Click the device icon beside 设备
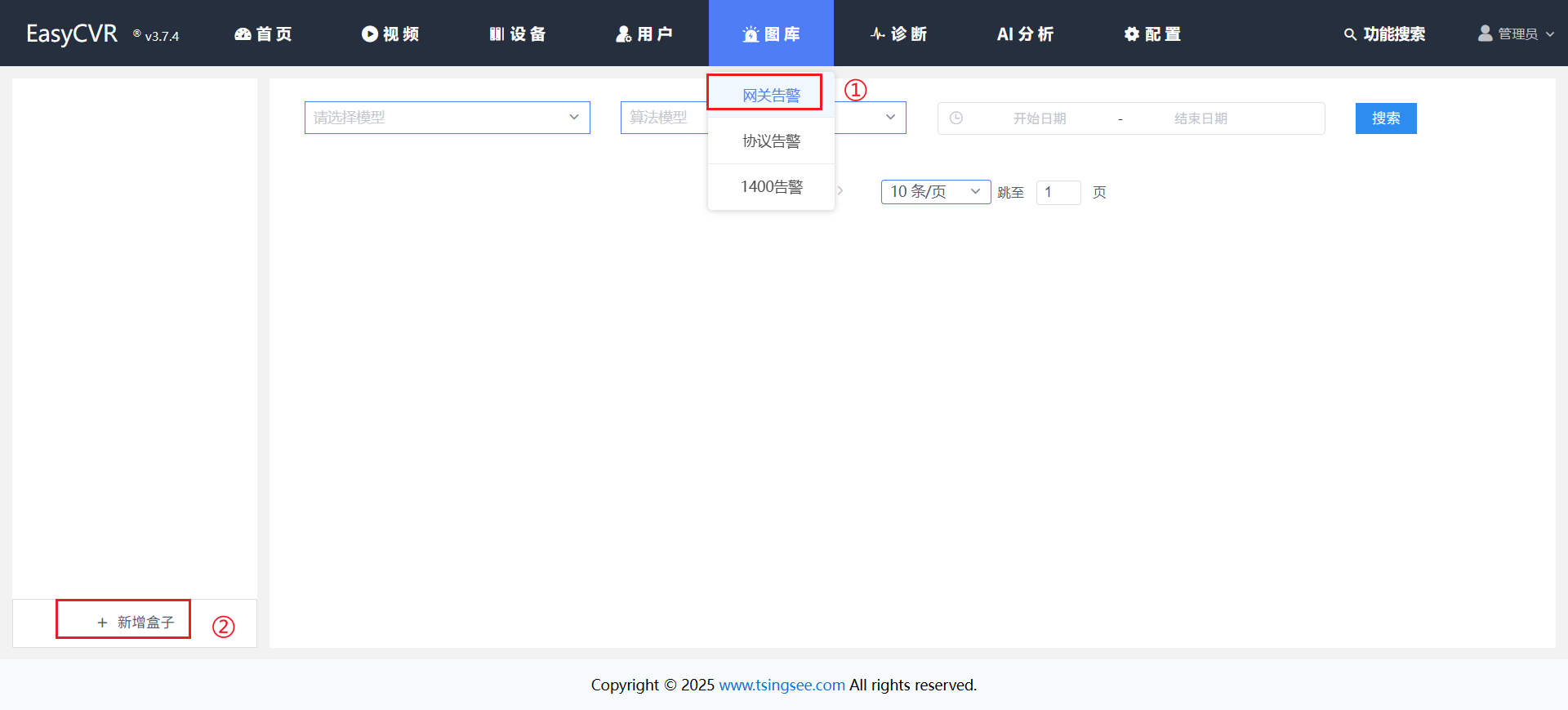The height and width of the screenshot is (710, 1568). (x=497, y=34)
